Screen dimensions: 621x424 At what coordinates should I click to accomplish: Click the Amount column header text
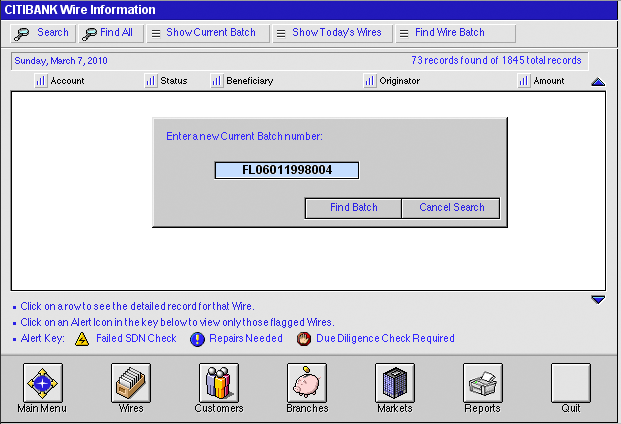[x=549, y=81]
